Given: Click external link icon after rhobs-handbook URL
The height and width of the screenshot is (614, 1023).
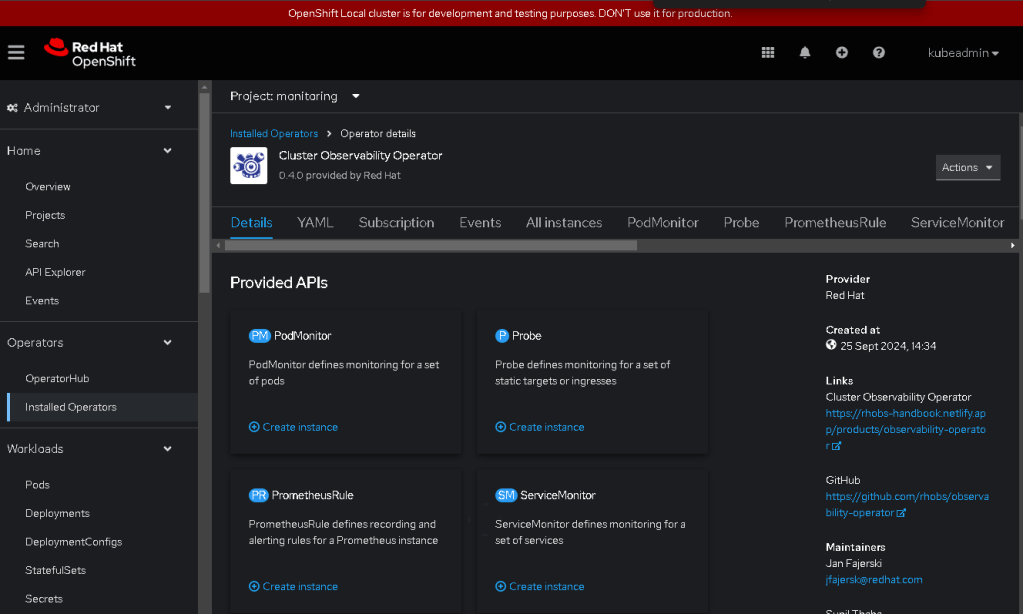Looking at the screenshot, I should pos(836,446).
